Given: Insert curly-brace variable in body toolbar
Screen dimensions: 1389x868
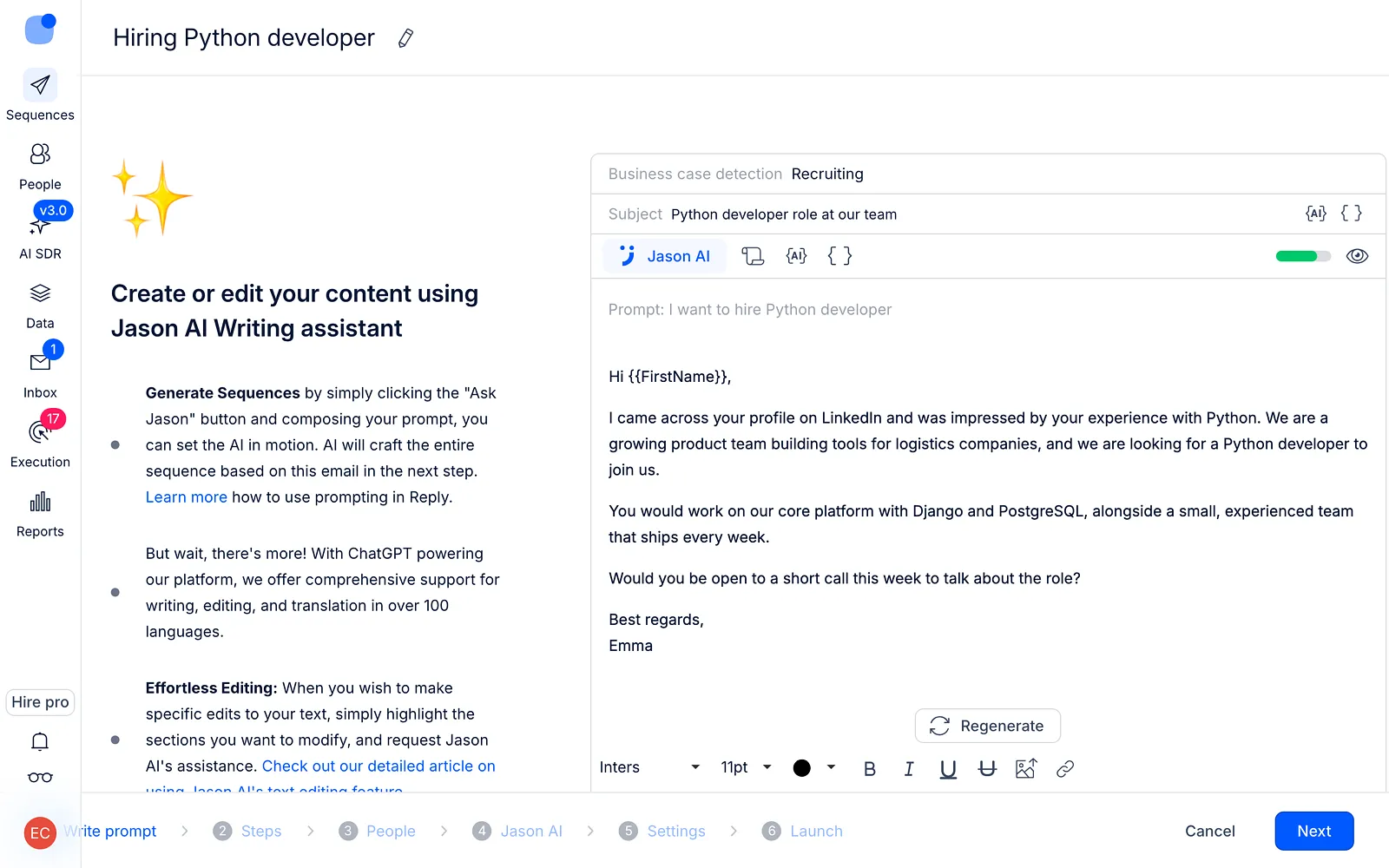Looking at the screenshot, I should [x=839, y=256].
